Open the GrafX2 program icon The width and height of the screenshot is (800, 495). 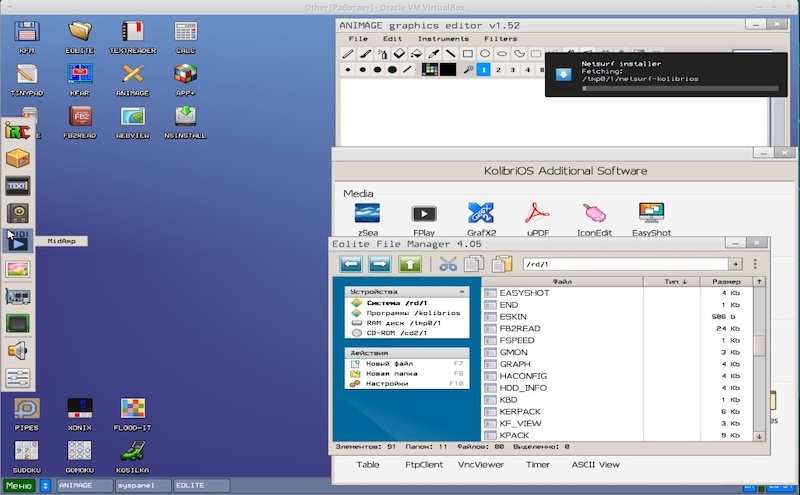click(x=482, y=212)
